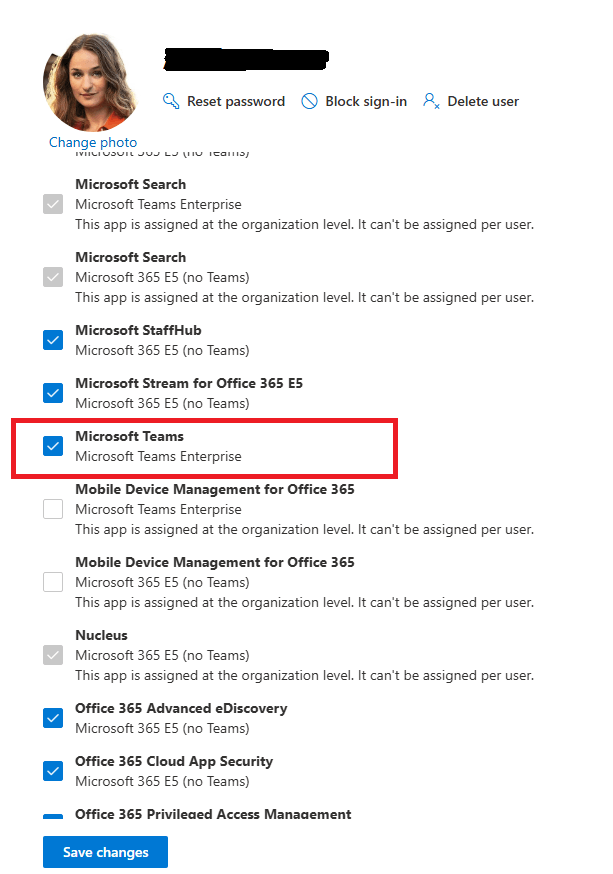Click the 'Nucleus' app label

[x=101, y=635]
